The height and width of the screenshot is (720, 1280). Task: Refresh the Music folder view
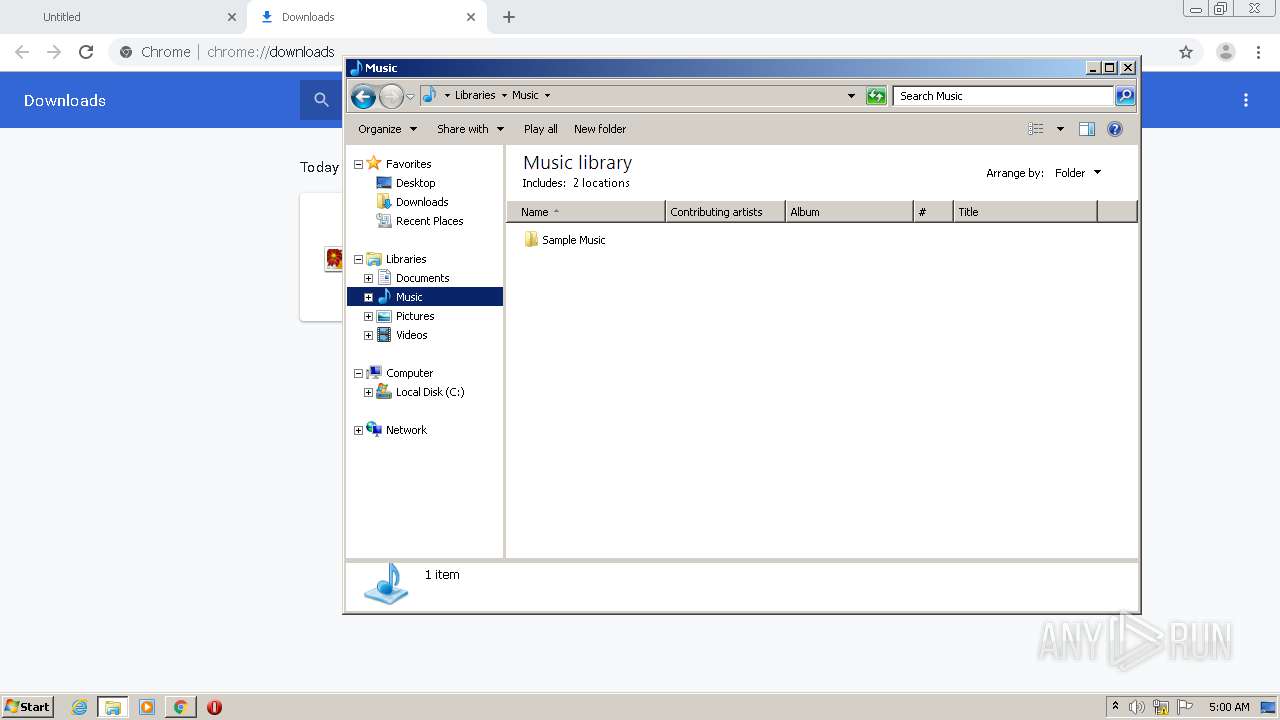point(876,96)
